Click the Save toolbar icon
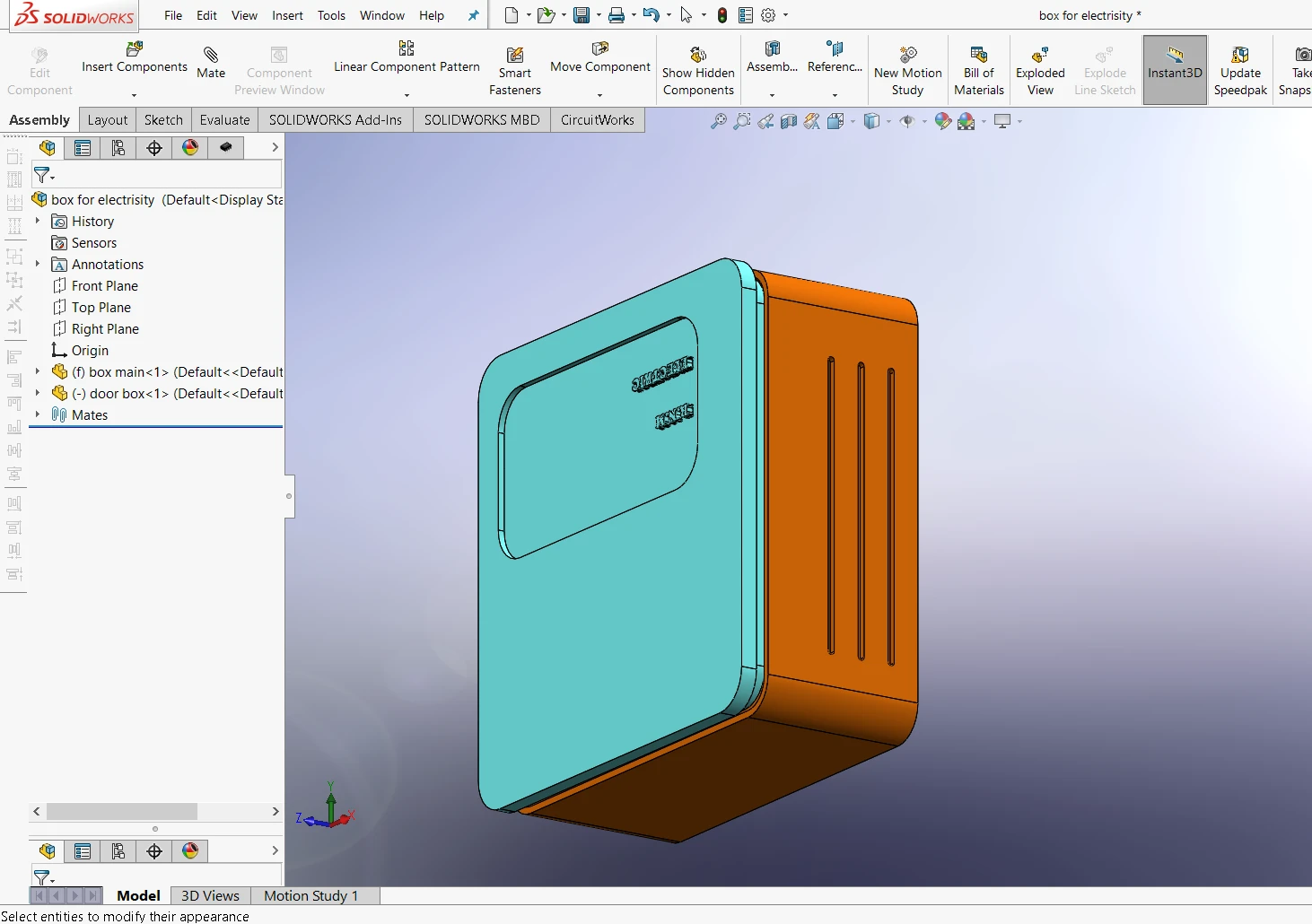 tap(582, 15)
